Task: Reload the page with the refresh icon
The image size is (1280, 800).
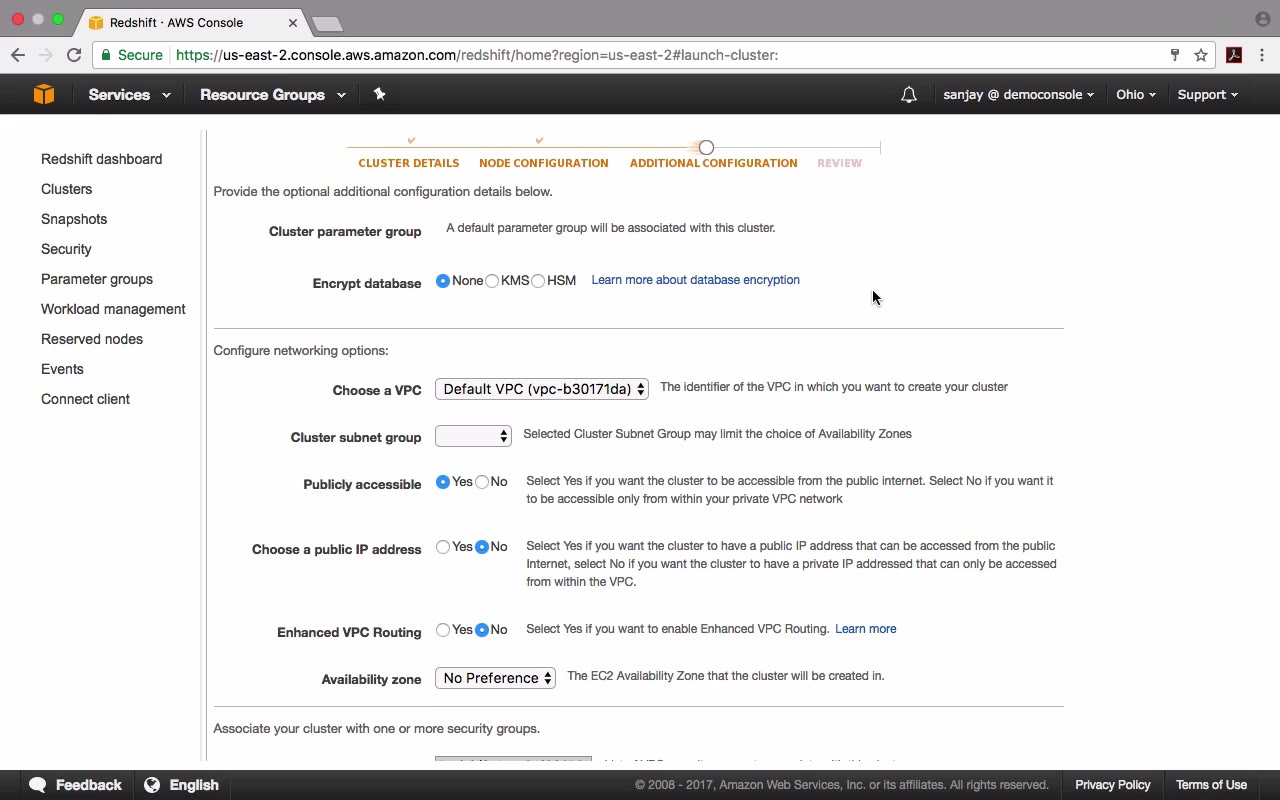Action: 74,55
